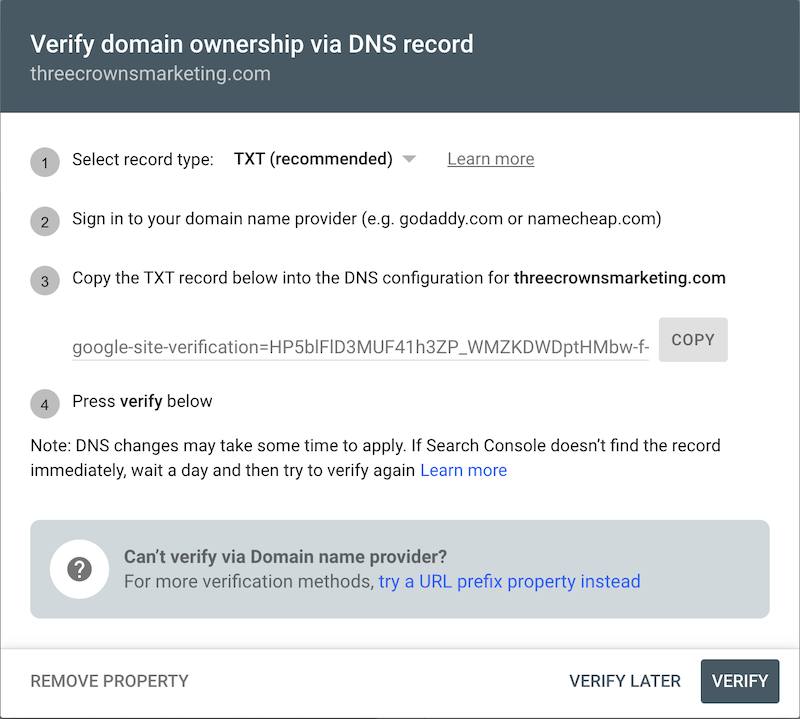The height and width of the screenshot is (719, 800).
Task: Click the step 3 number circle
Action: click(x=45, y=281)
